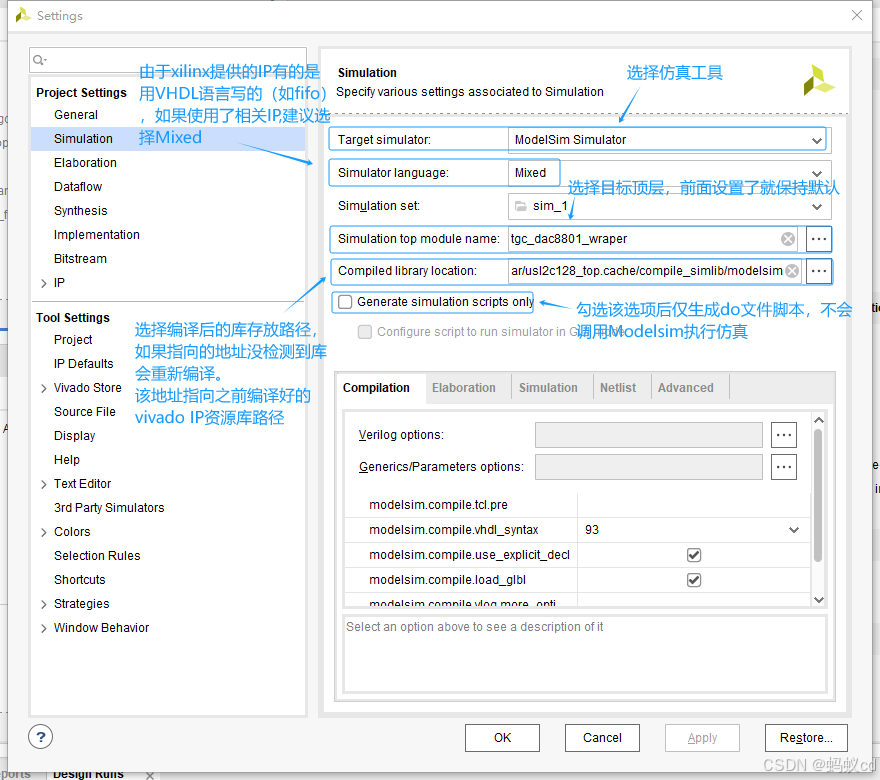Select Selection Rules setting
The width and height of the screenshot is (880, 780).
[97, 556]
